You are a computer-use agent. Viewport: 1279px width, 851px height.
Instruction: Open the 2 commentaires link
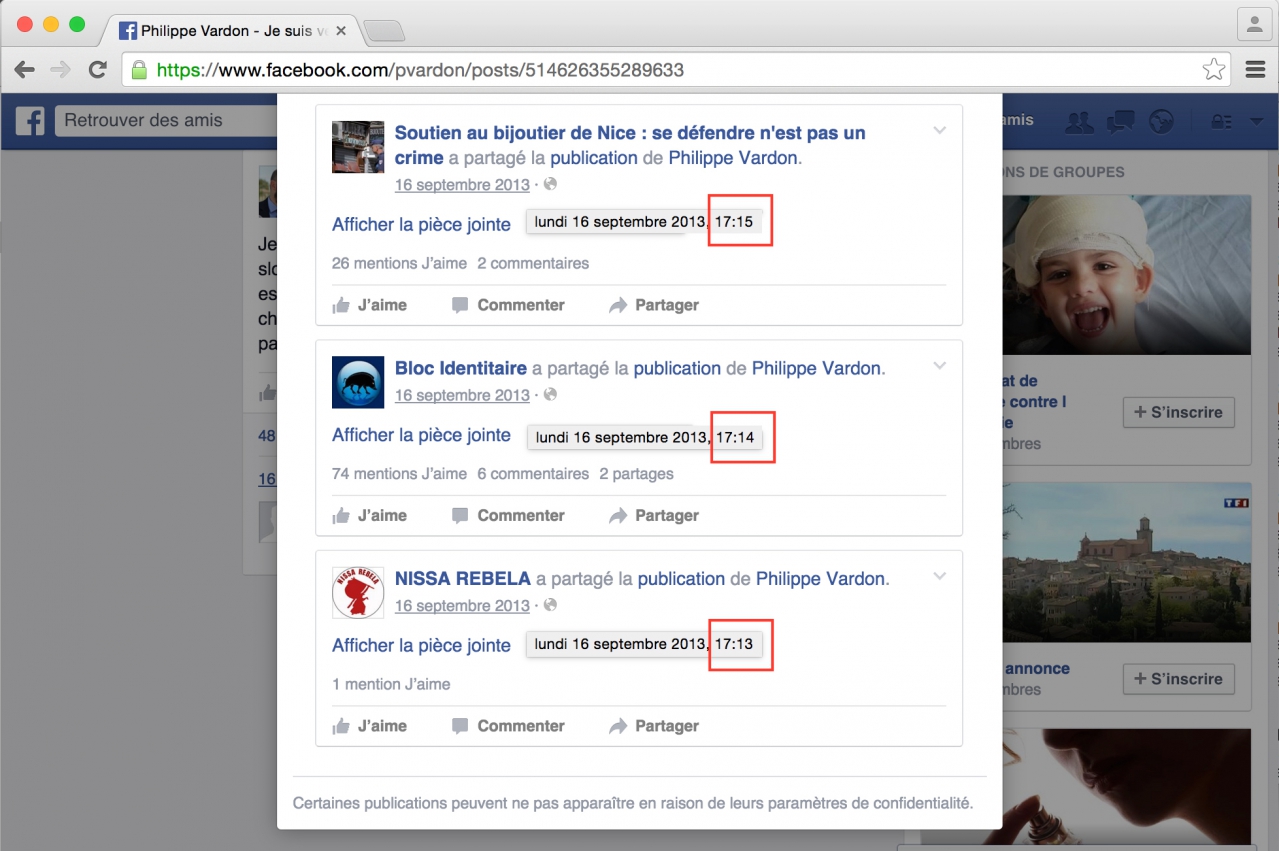[x=533, y=263]
